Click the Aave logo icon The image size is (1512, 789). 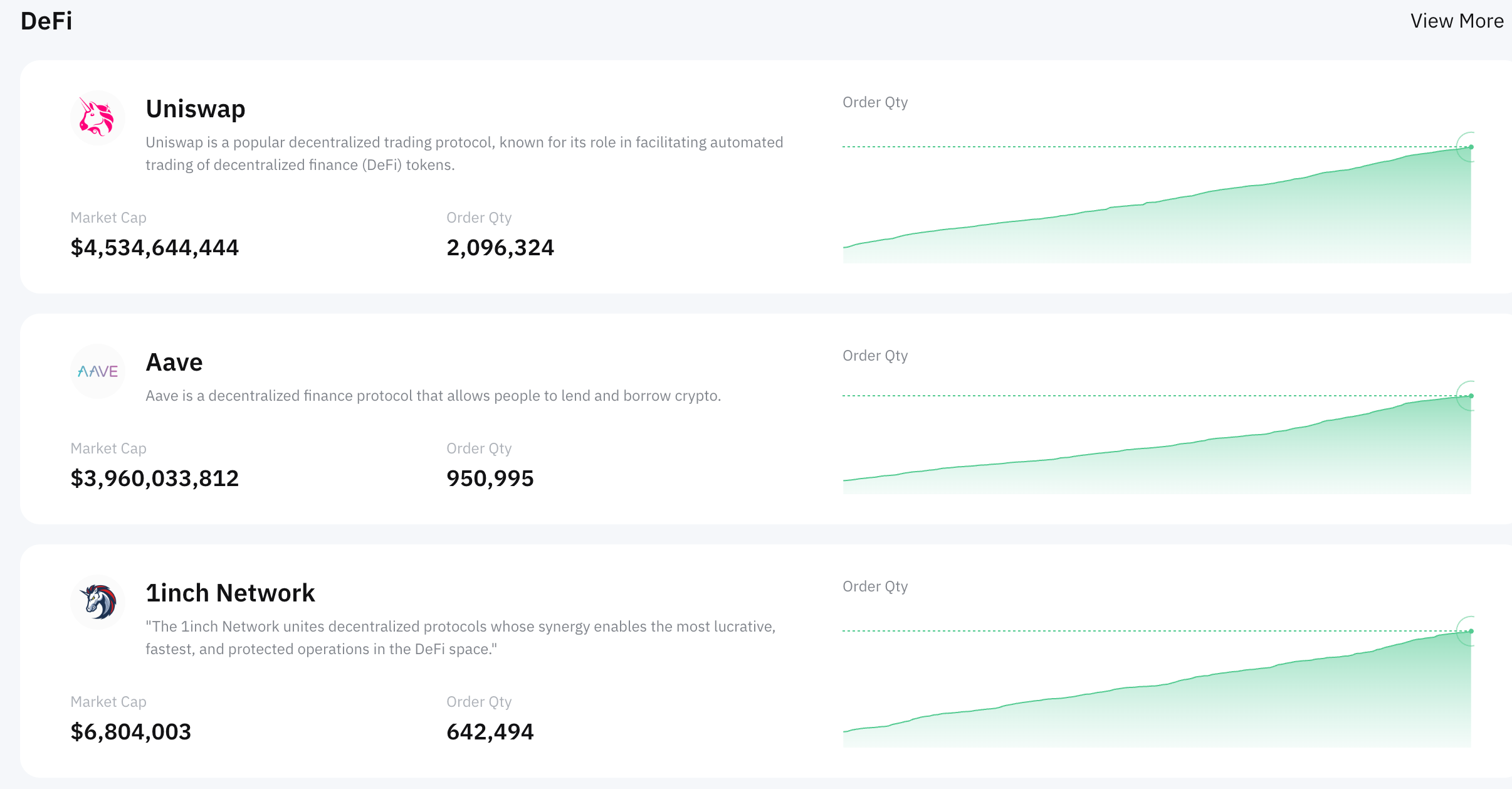[x=97, y=371]
